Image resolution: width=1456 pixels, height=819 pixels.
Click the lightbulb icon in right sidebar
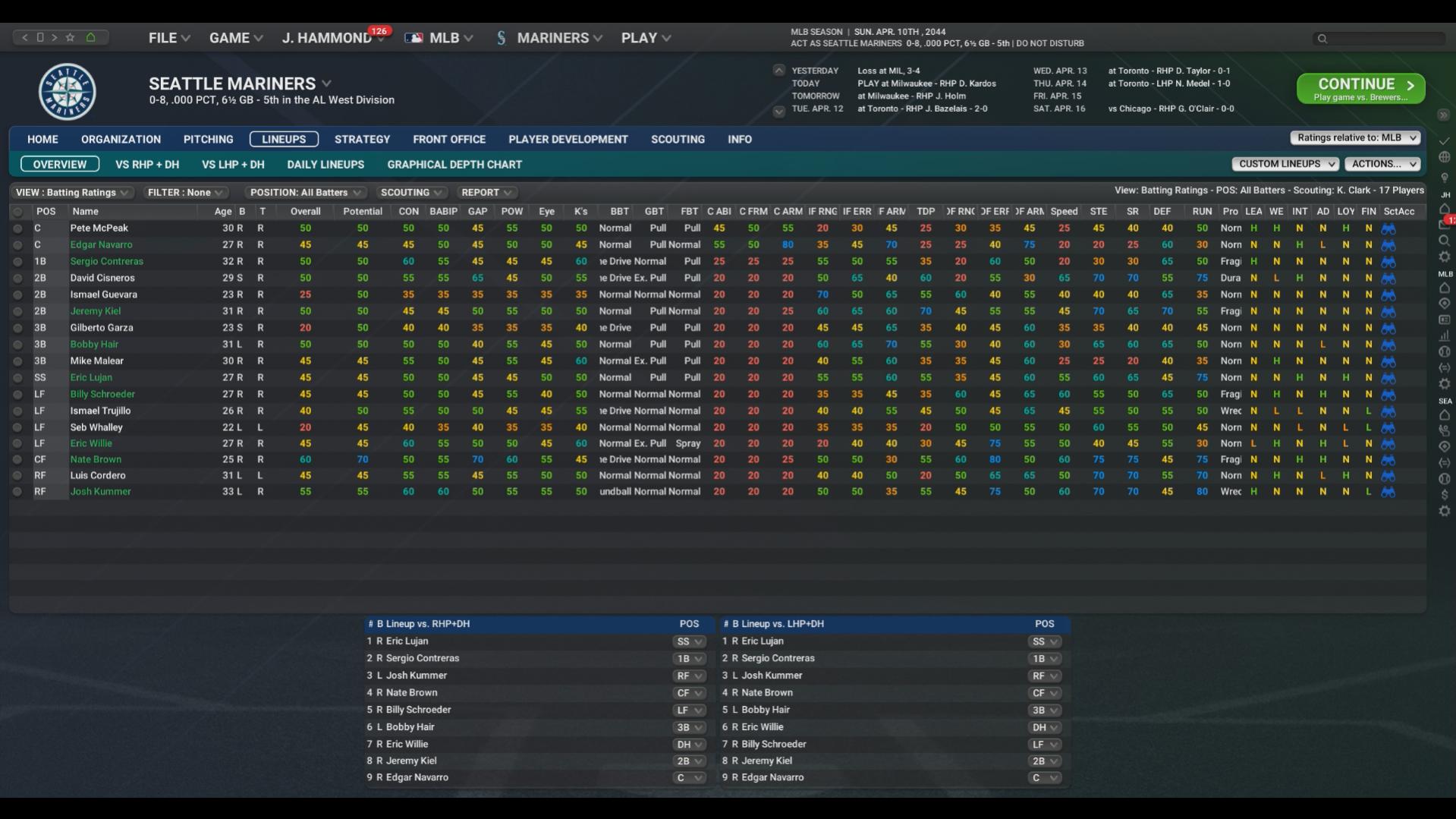tap(1445, 178)
